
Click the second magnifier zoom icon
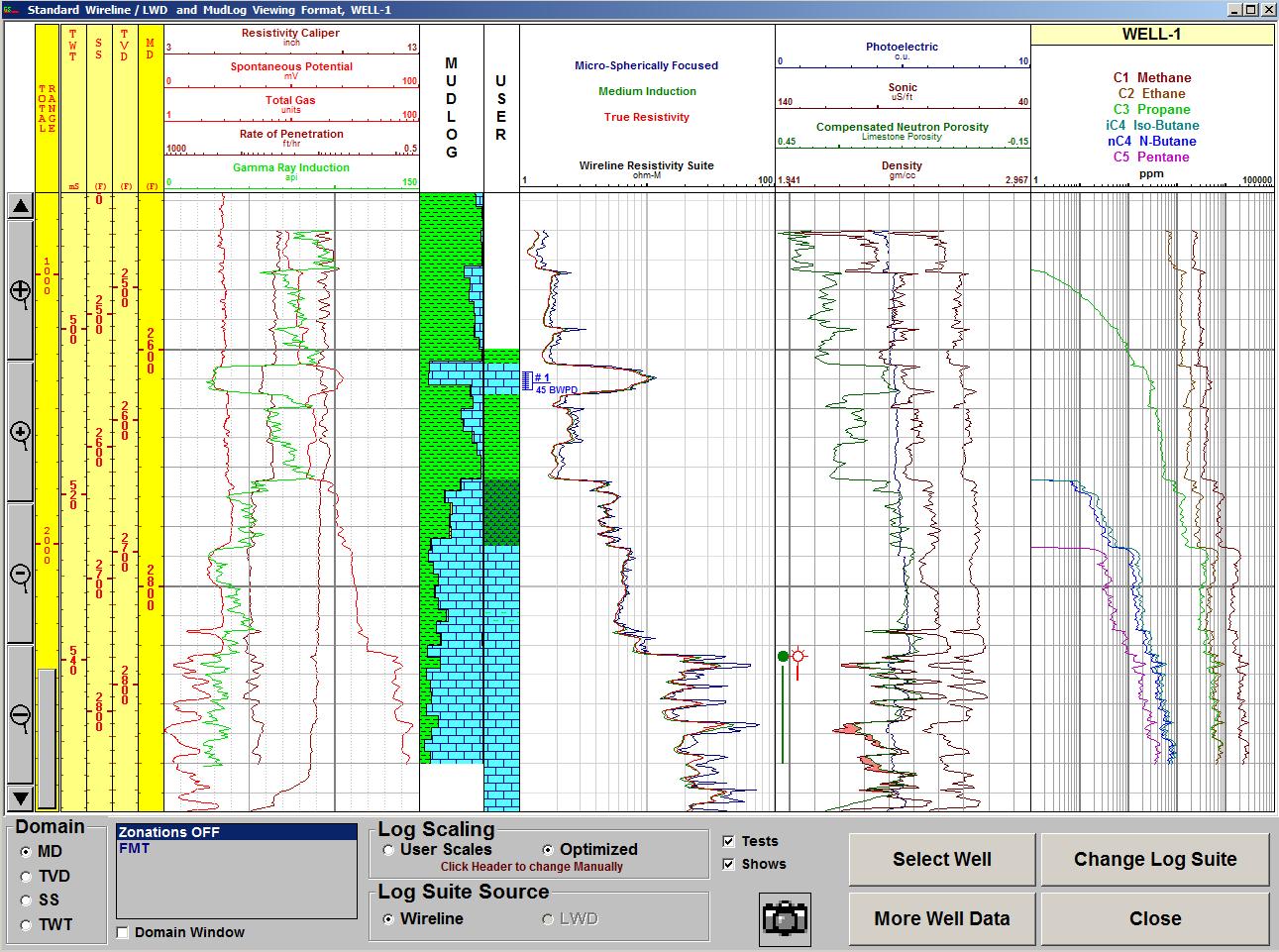click(x=20, y=434)
